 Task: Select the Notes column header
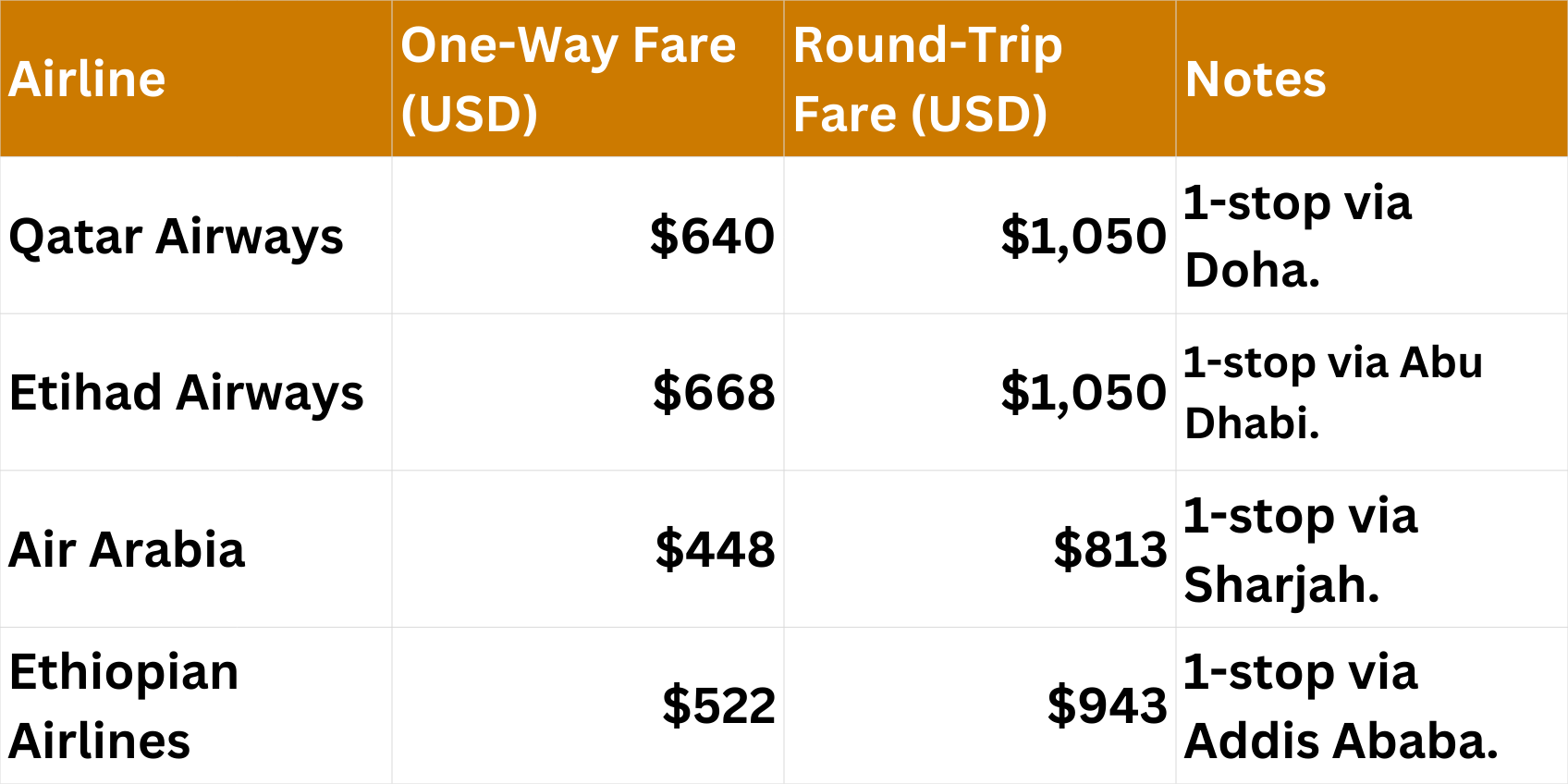pos(1256,79)
